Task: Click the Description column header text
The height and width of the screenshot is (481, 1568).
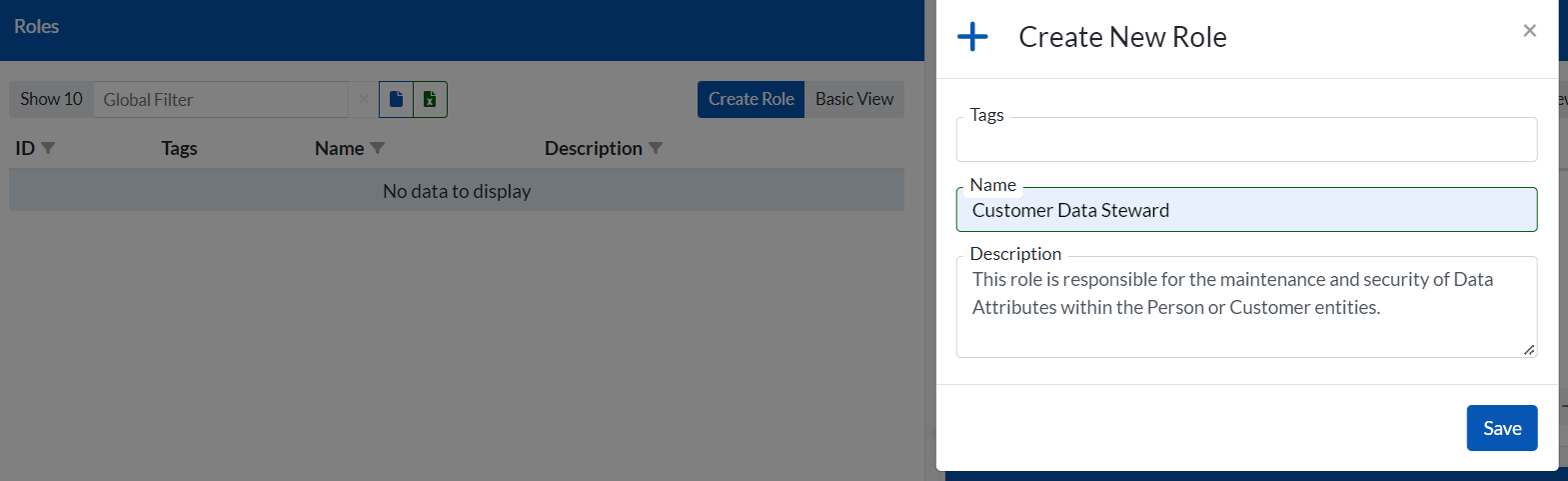Action: (x=593, y=148)
